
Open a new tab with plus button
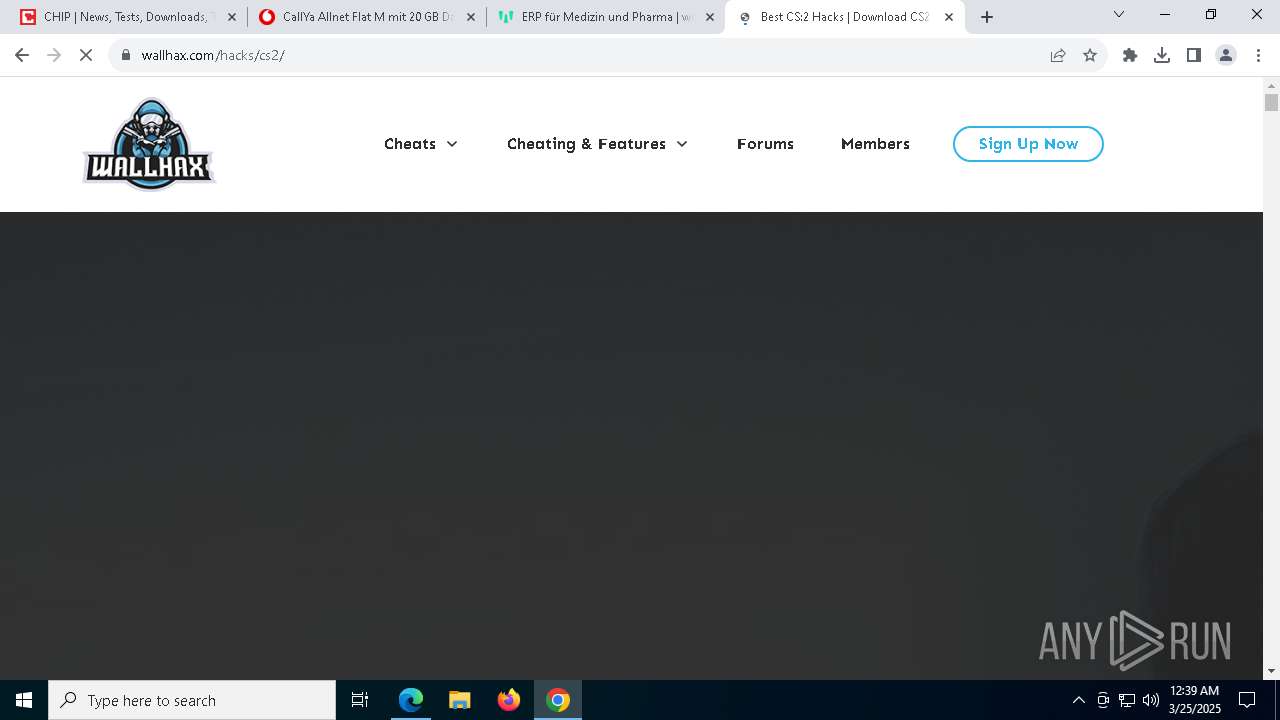[987, 17]
